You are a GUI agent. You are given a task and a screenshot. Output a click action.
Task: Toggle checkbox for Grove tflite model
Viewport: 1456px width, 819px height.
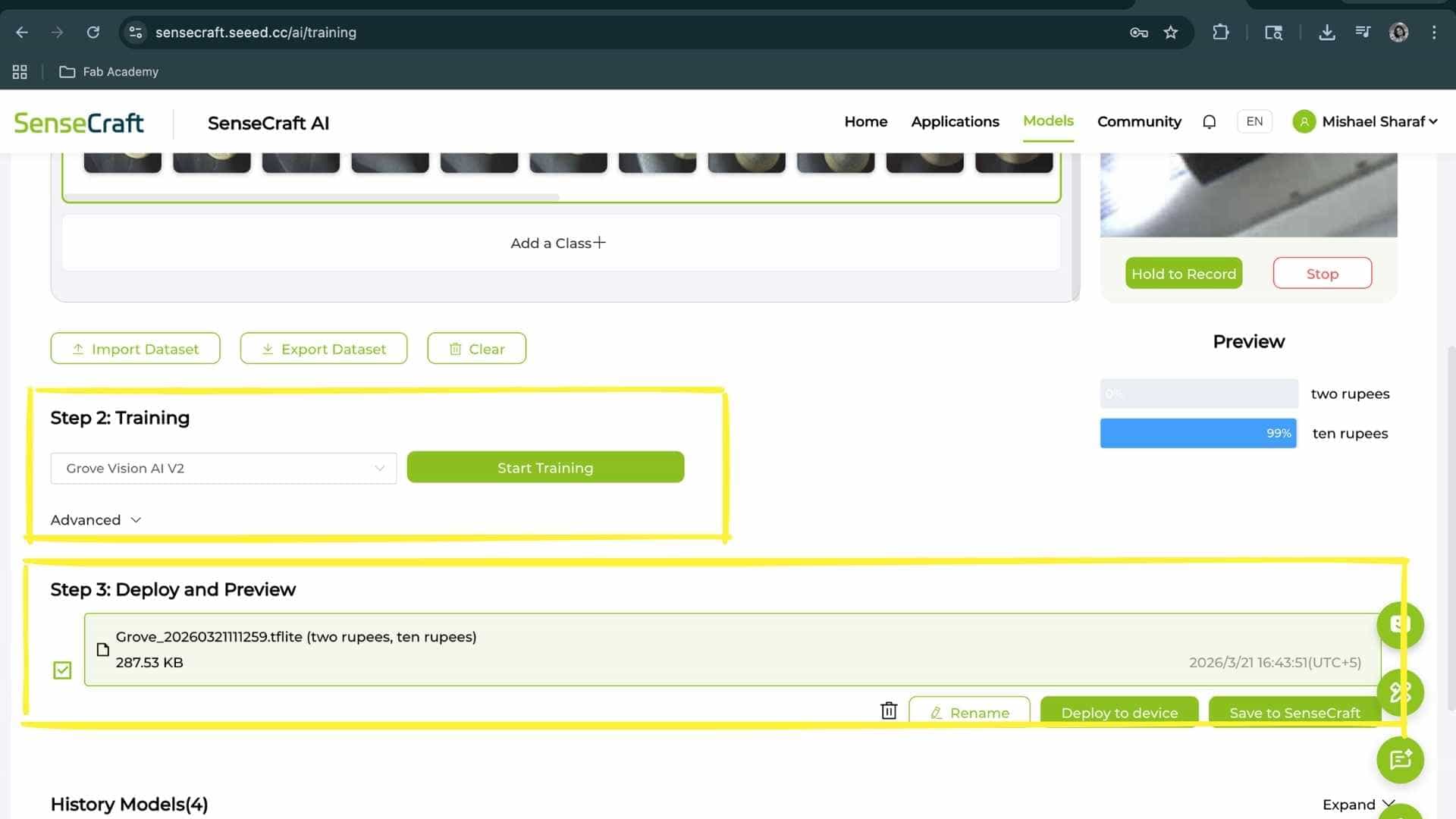click(x=62, y=670)
